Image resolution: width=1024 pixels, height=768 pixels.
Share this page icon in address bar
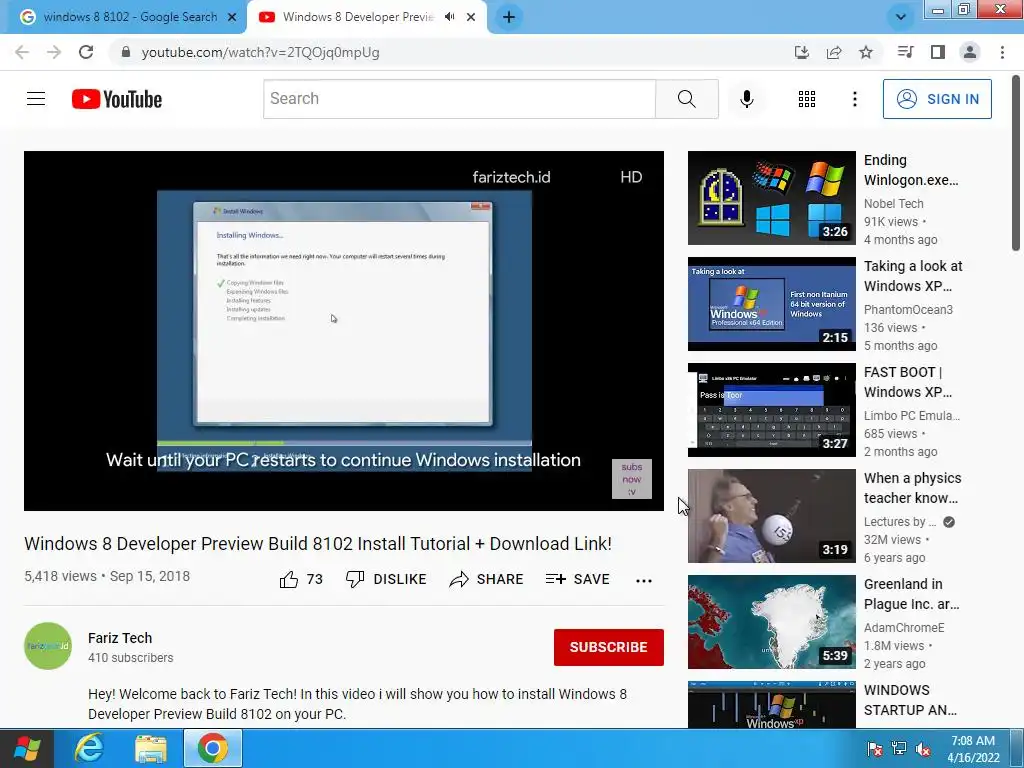click(834, 52)
